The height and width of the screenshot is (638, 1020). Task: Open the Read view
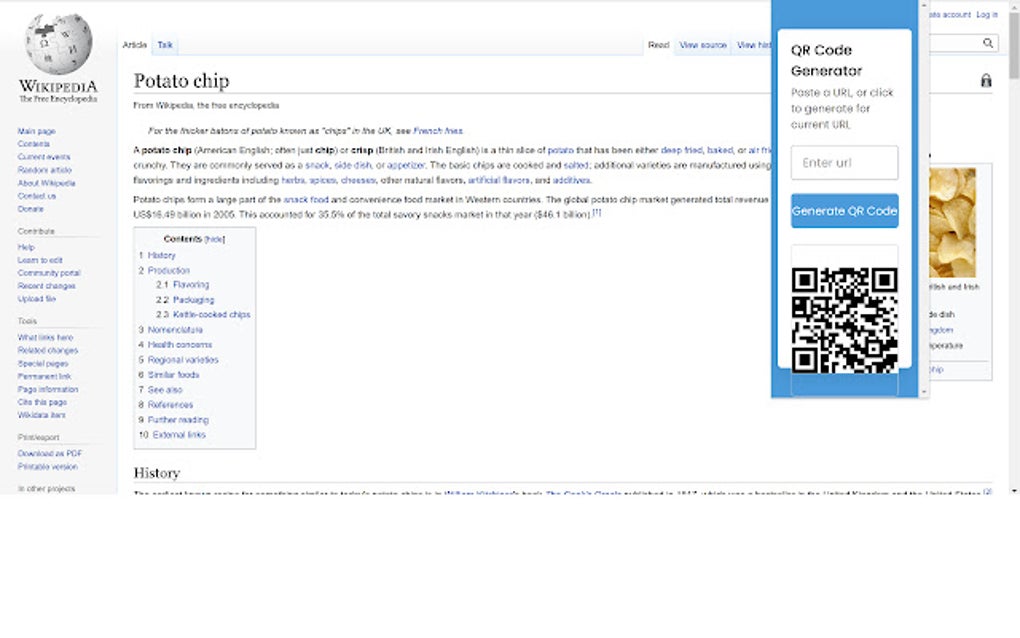(x=658, y=44)
